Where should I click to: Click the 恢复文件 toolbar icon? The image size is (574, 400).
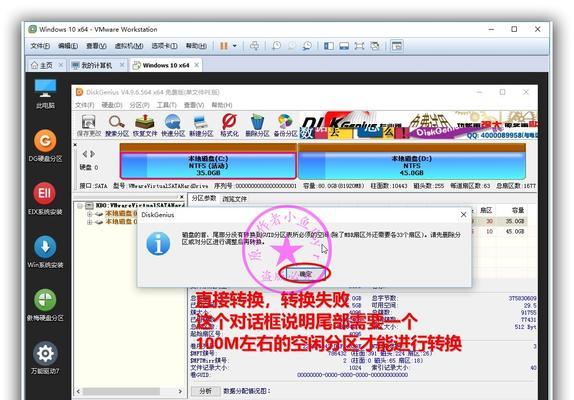click(145, 125)
